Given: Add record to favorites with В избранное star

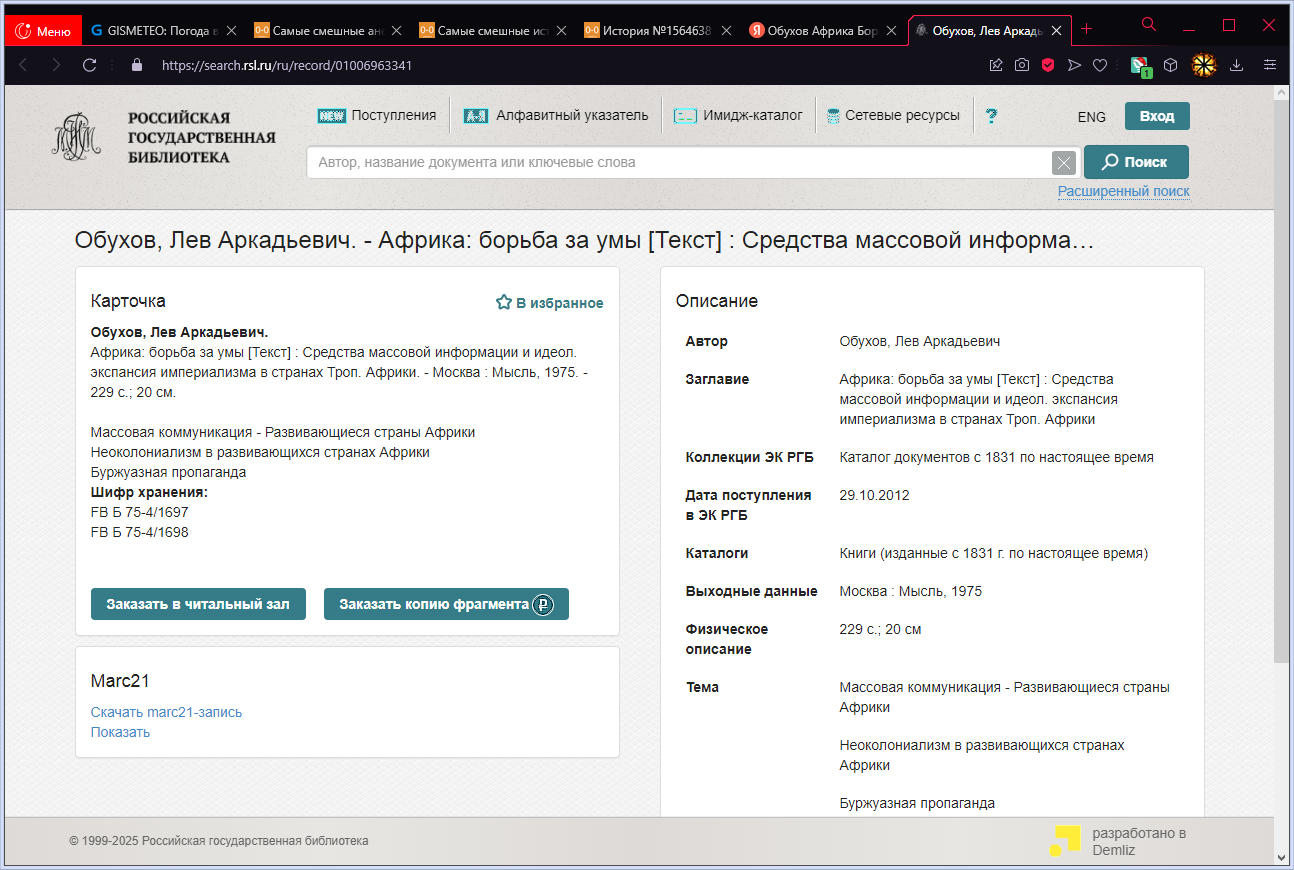Looking at the screenshot, I should click(x=550, y=303).
